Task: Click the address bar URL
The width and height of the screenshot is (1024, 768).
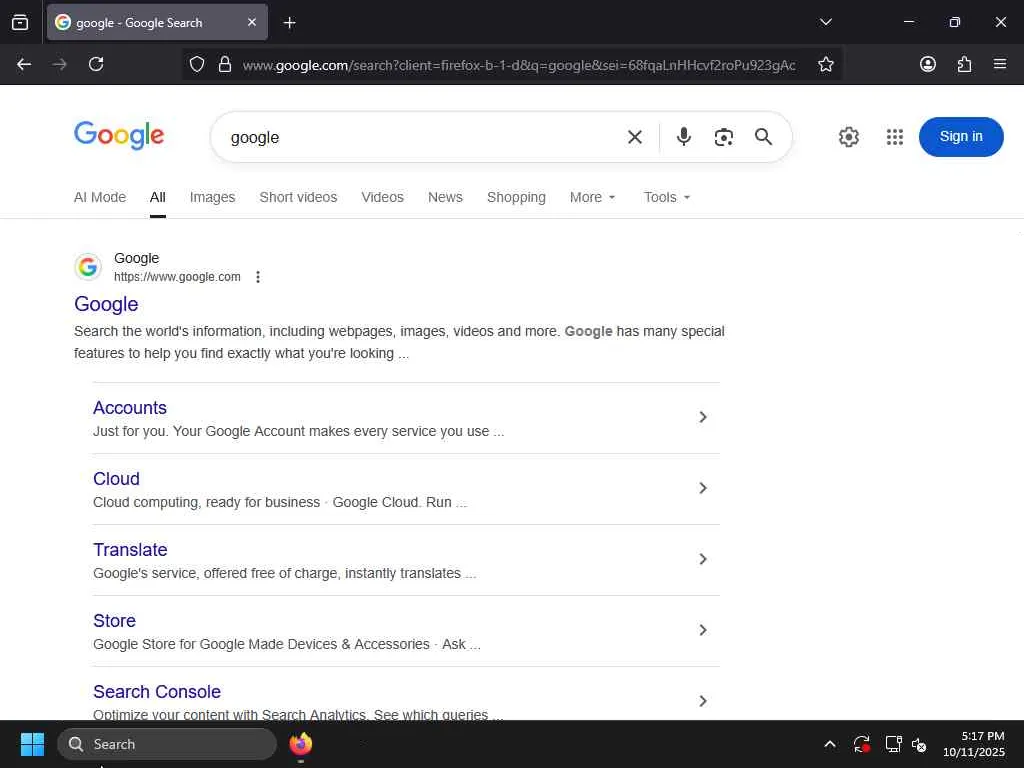Action: coord(519,65)
